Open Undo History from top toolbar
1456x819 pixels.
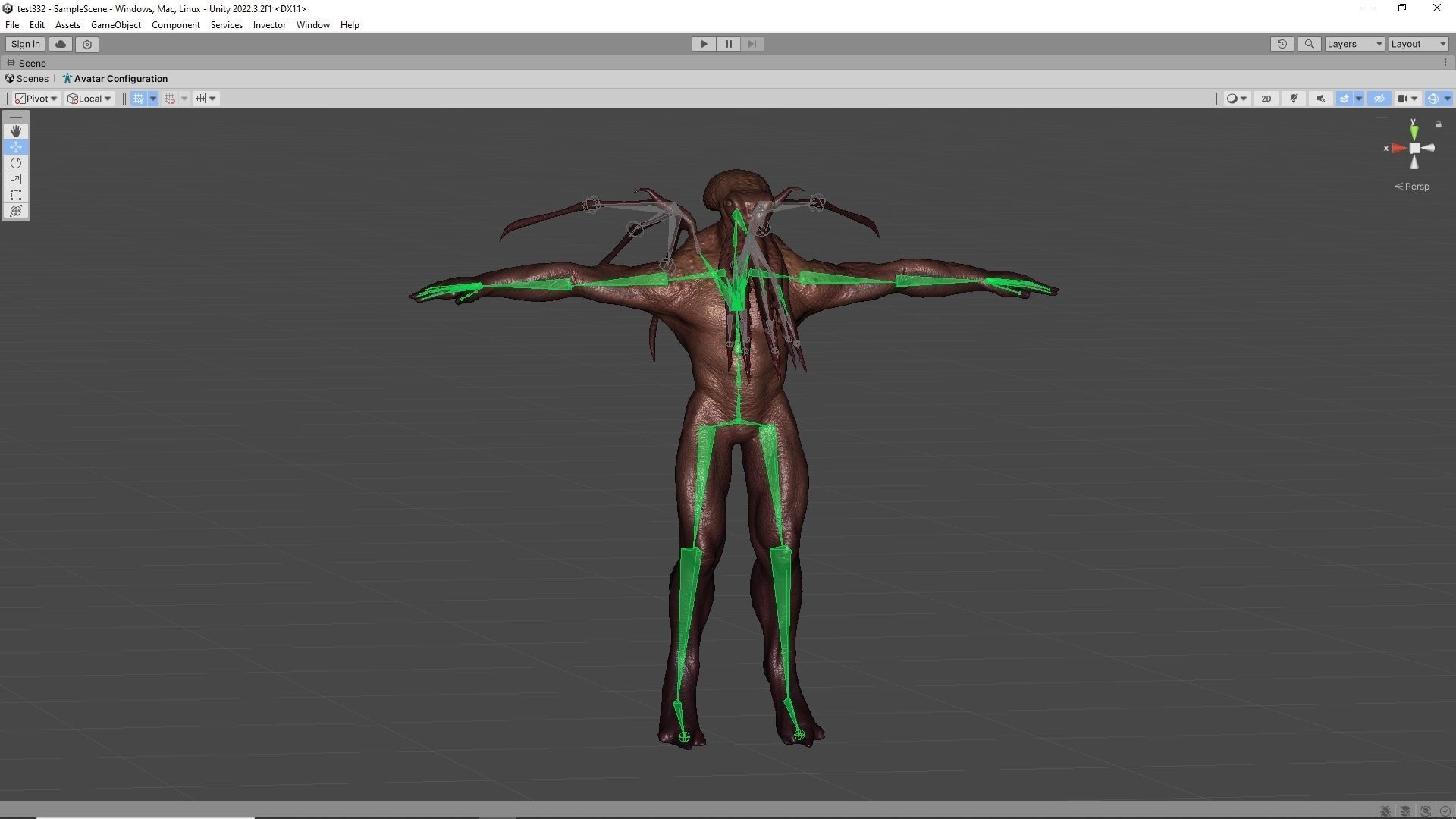pos(1282,44)
